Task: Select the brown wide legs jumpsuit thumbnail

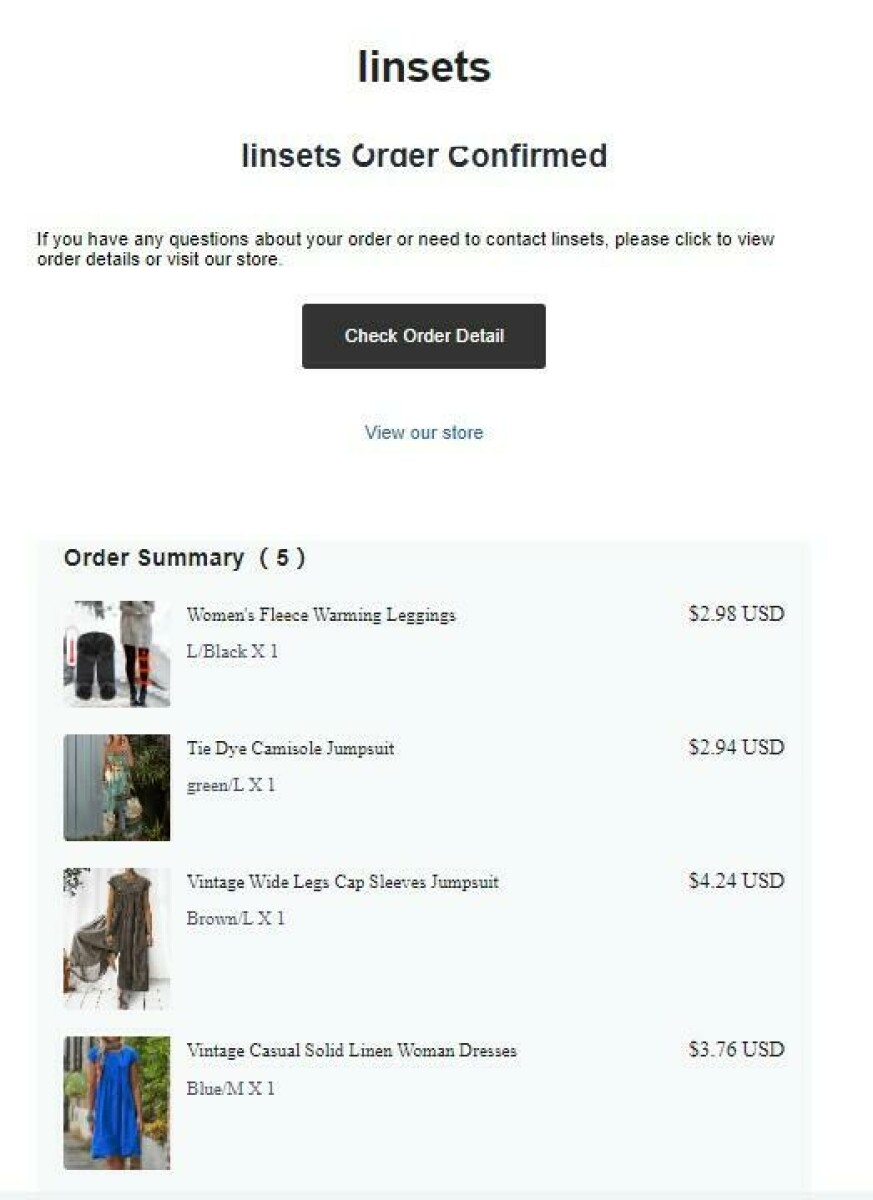Action: coord(117,938)
